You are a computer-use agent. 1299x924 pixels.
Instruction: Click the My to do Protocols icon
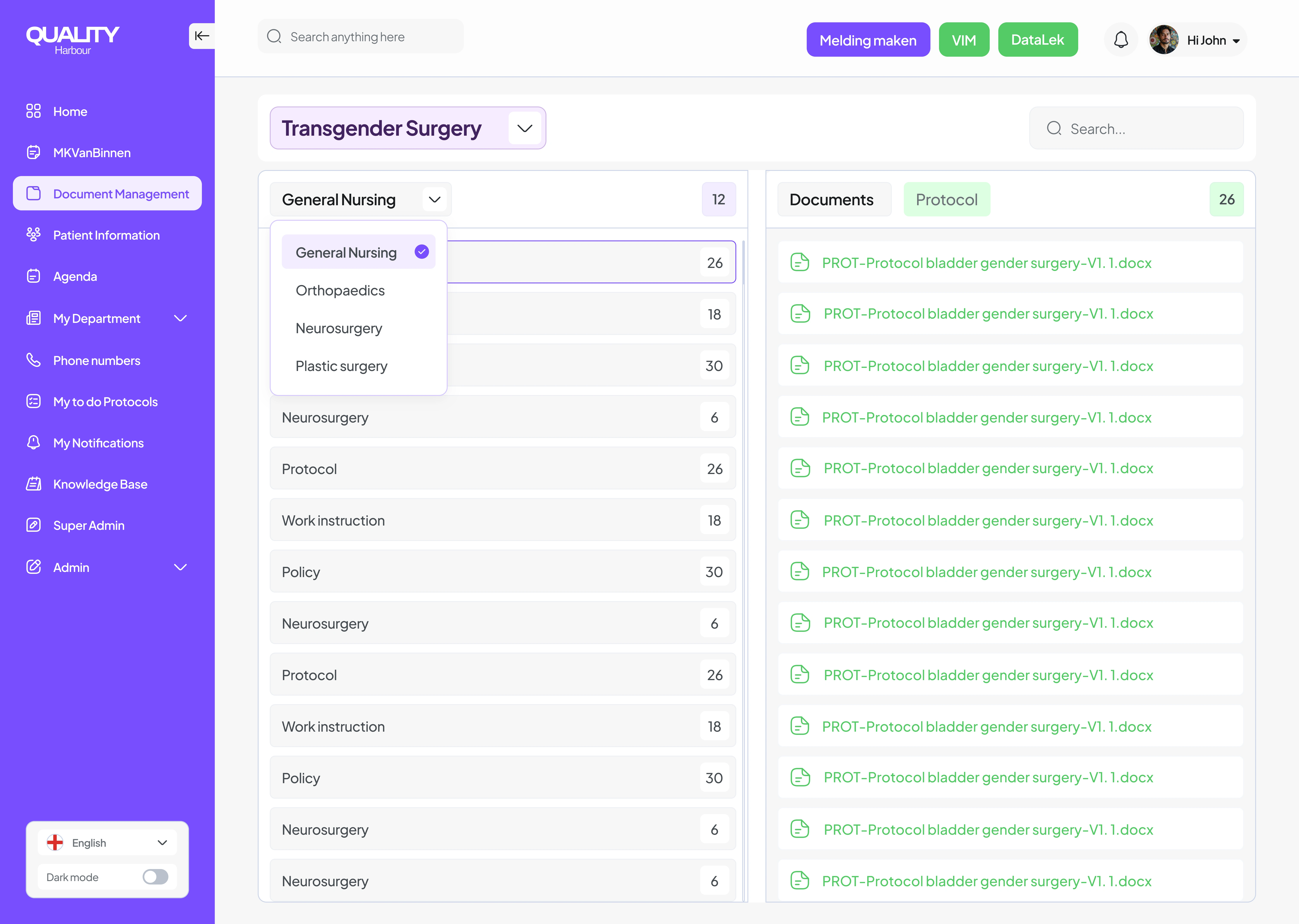click(x=34, y=401)
